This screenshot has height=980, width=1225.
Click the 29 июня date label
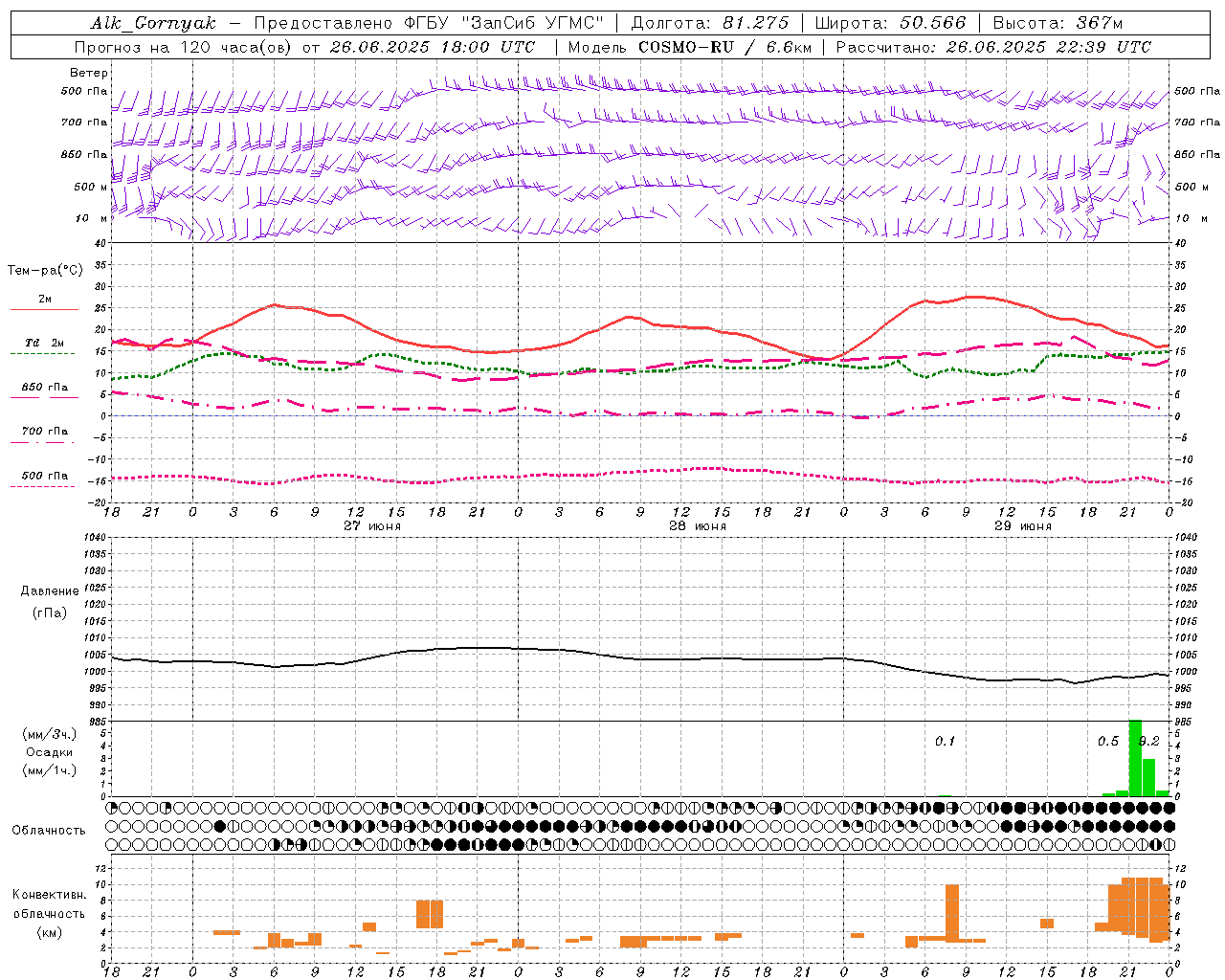(x=1023, y=526)
